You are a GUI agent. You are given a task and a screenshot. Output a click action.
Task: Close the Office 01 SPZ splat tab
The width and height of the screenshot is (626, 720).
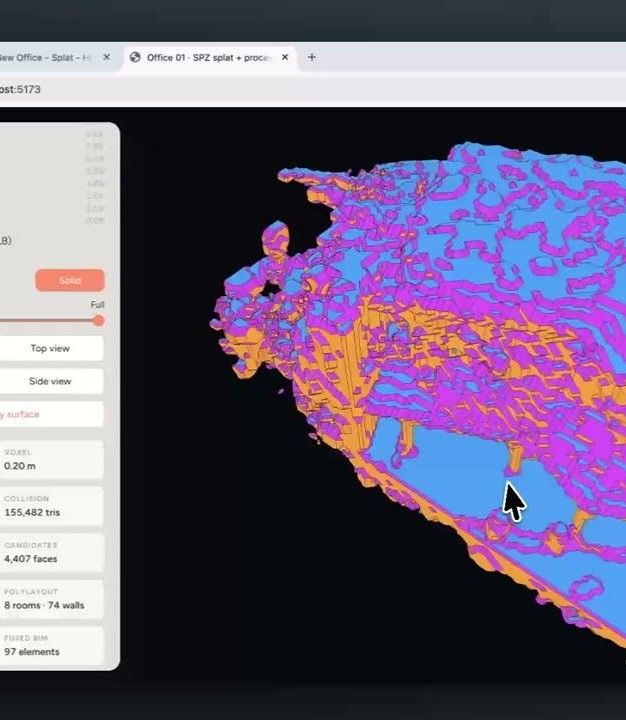coord(285,57)
